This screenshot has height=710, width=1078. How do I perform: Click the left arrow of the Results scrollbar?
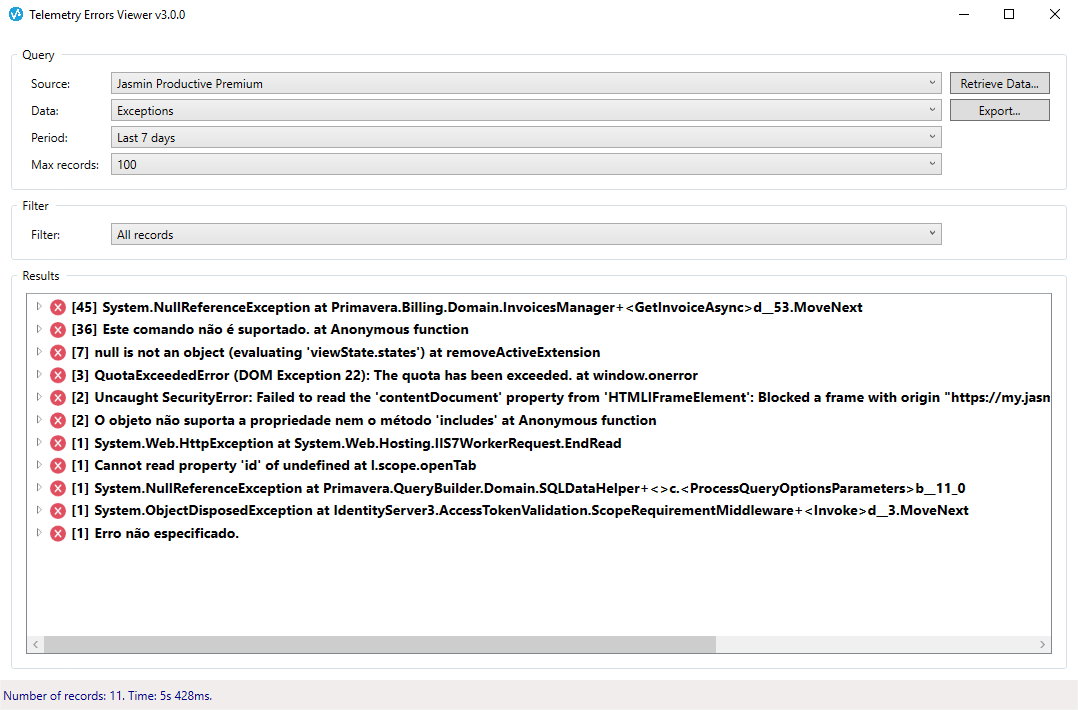[x=36, y=644]
